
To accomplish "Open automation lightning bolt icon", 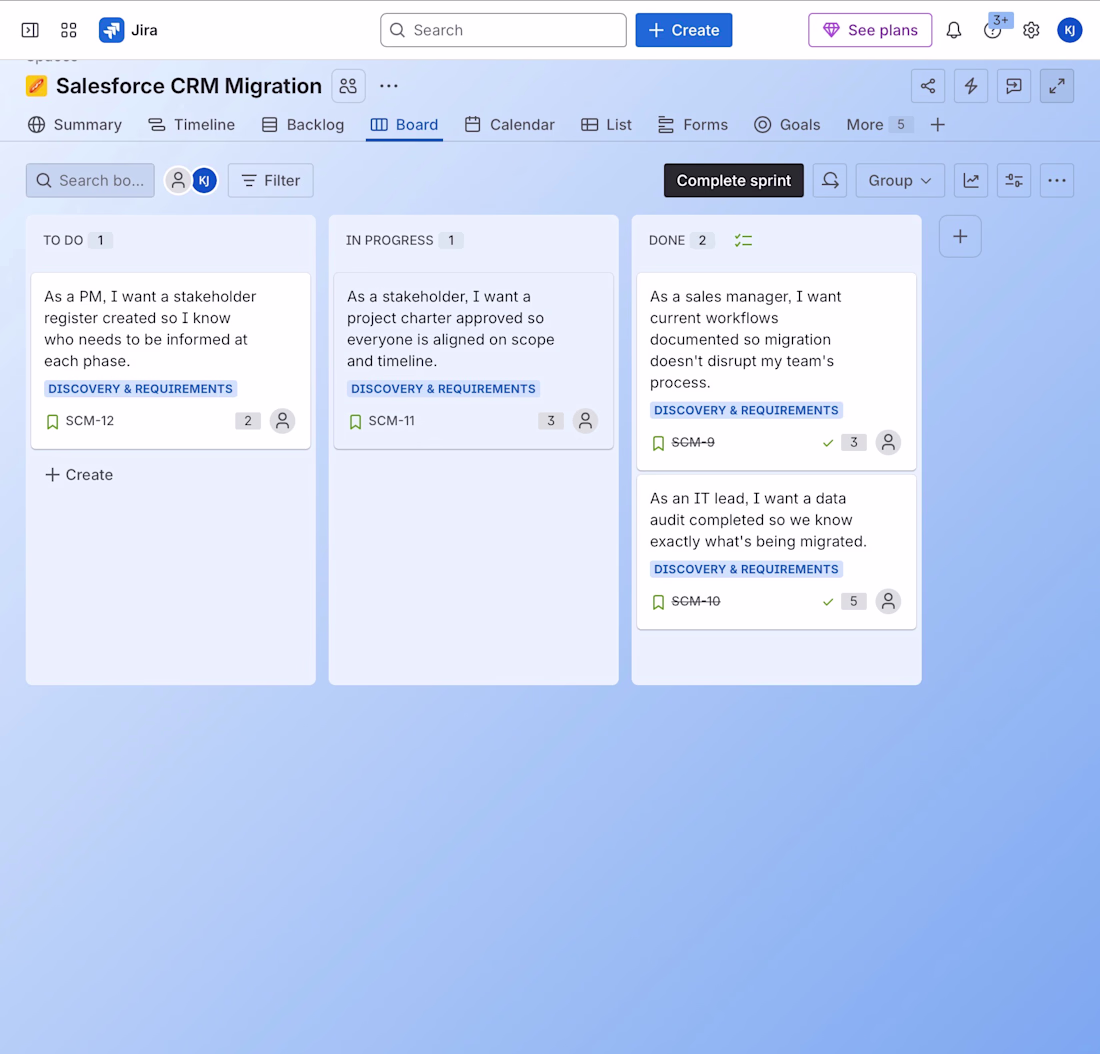I will [x=971, y=86].
